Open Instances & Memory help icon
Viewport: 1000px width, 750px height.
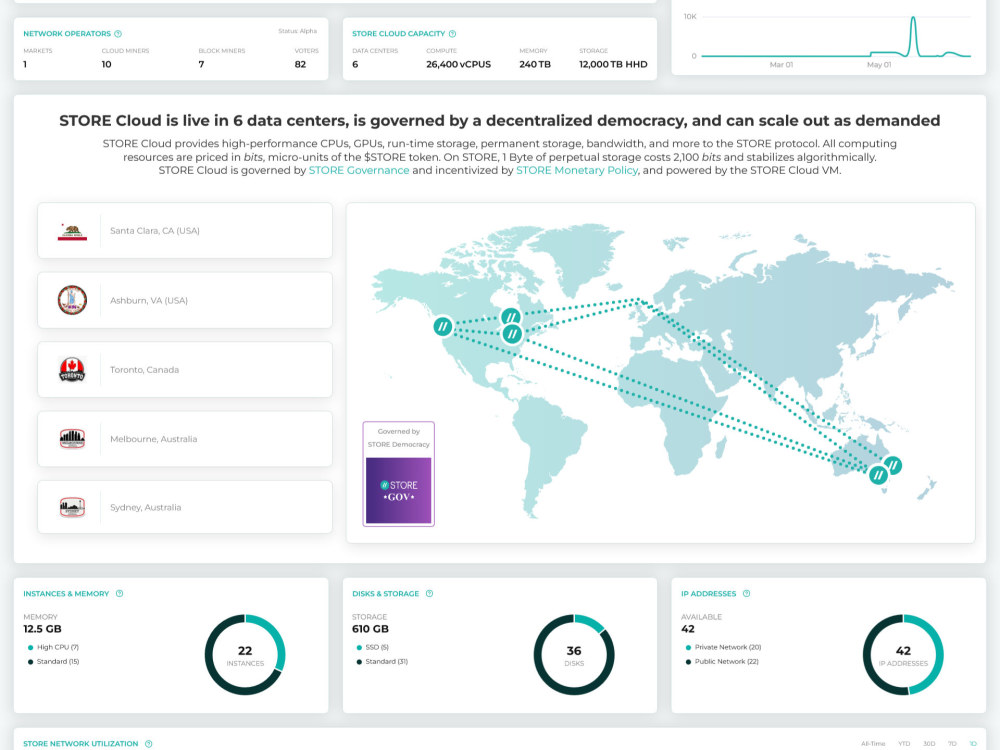[119, 594]
